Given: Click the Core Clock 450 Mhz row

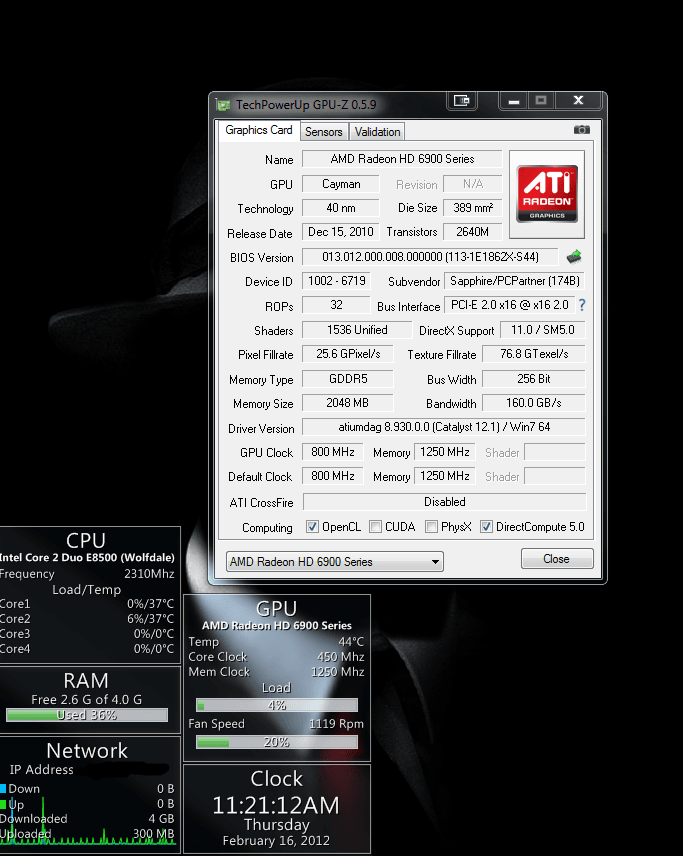Looking at the screenshot, I should click(276, 657).
